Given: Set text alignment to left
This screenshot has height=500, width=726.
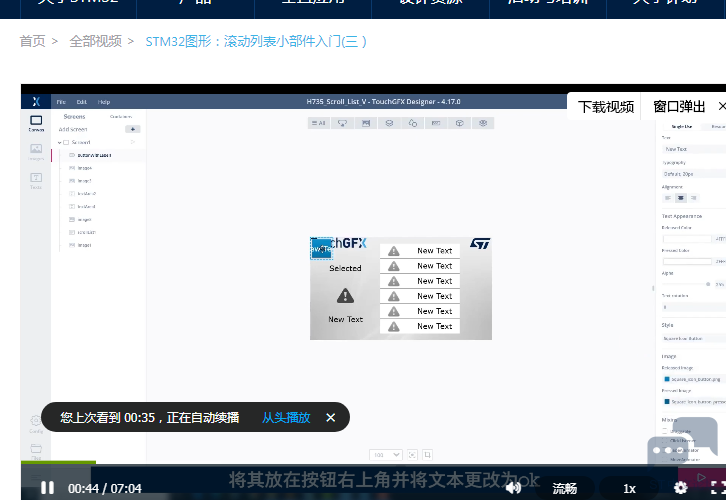Looking at the screenshot, I should (668, 198).
